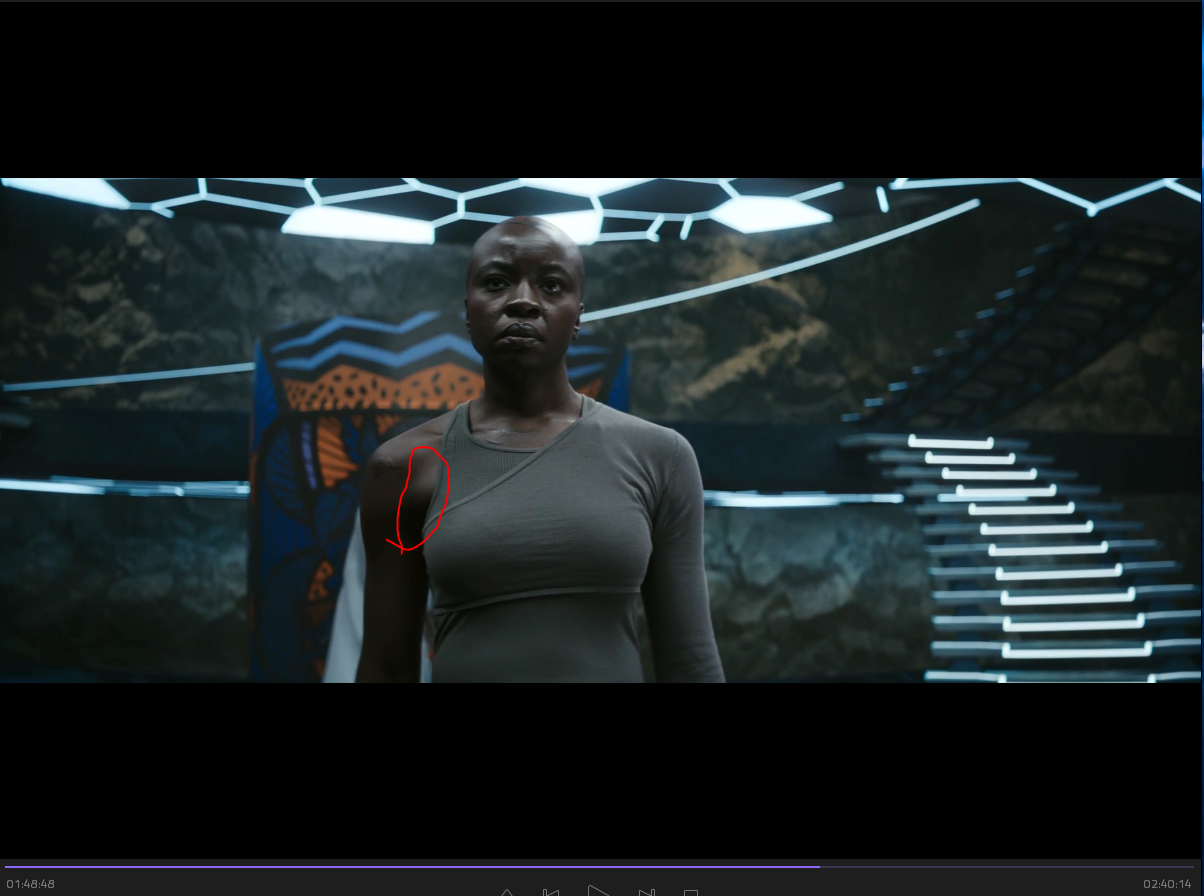Seek into the unplayed gray part of progress bar
Screen dimensions: 1204x896
pyautogui.click(x=1000, y=866)
